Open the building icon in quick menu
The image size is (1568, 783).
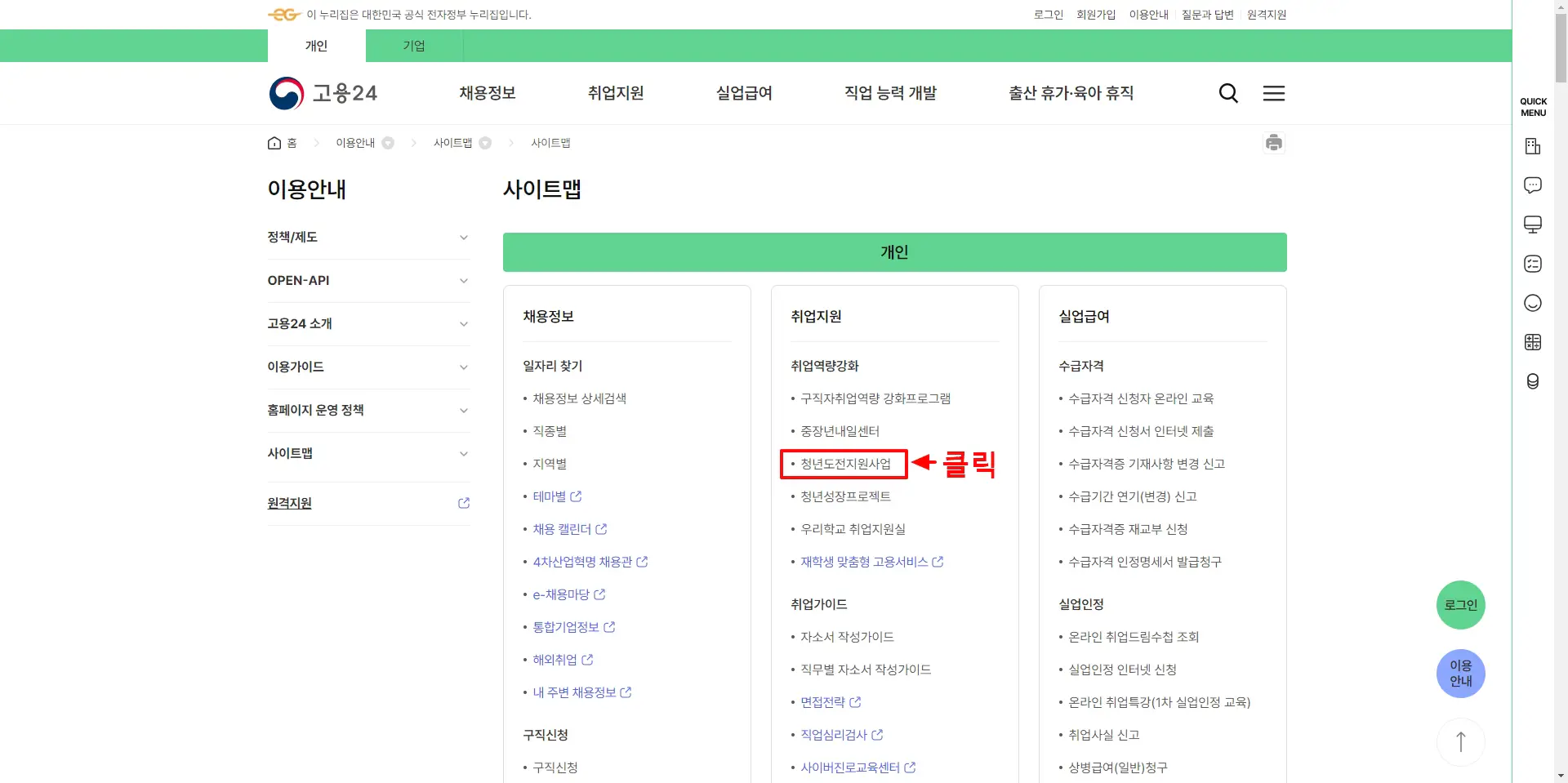1533,146
